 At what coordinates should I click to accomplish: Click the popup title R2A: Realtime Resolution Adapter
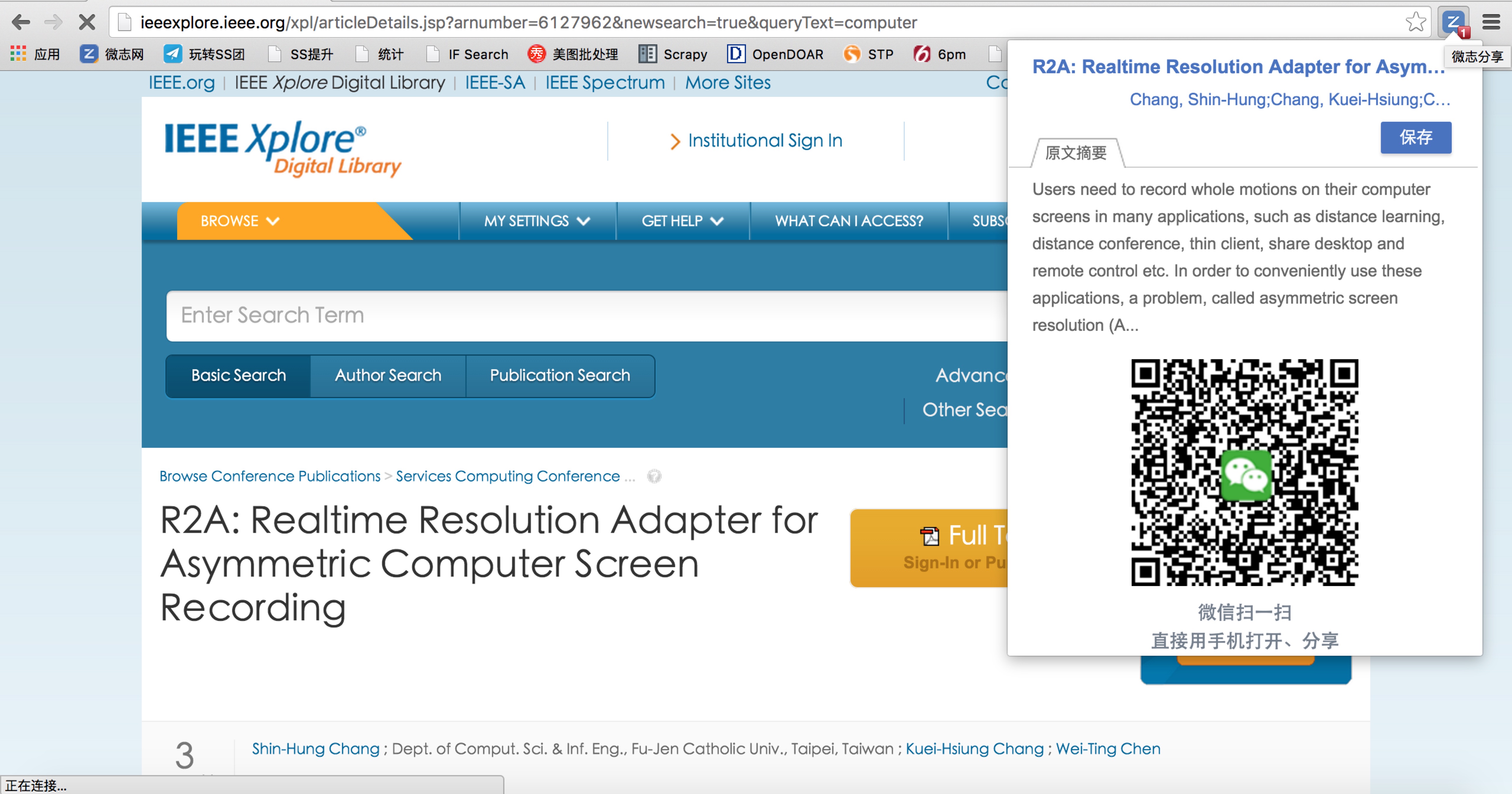tap(1238, 66)
